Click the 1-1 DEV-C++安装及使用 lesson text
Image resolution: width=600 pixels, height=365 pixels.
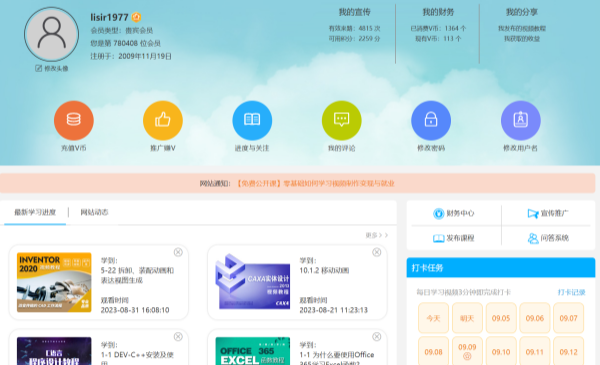(x=137, y=358)
